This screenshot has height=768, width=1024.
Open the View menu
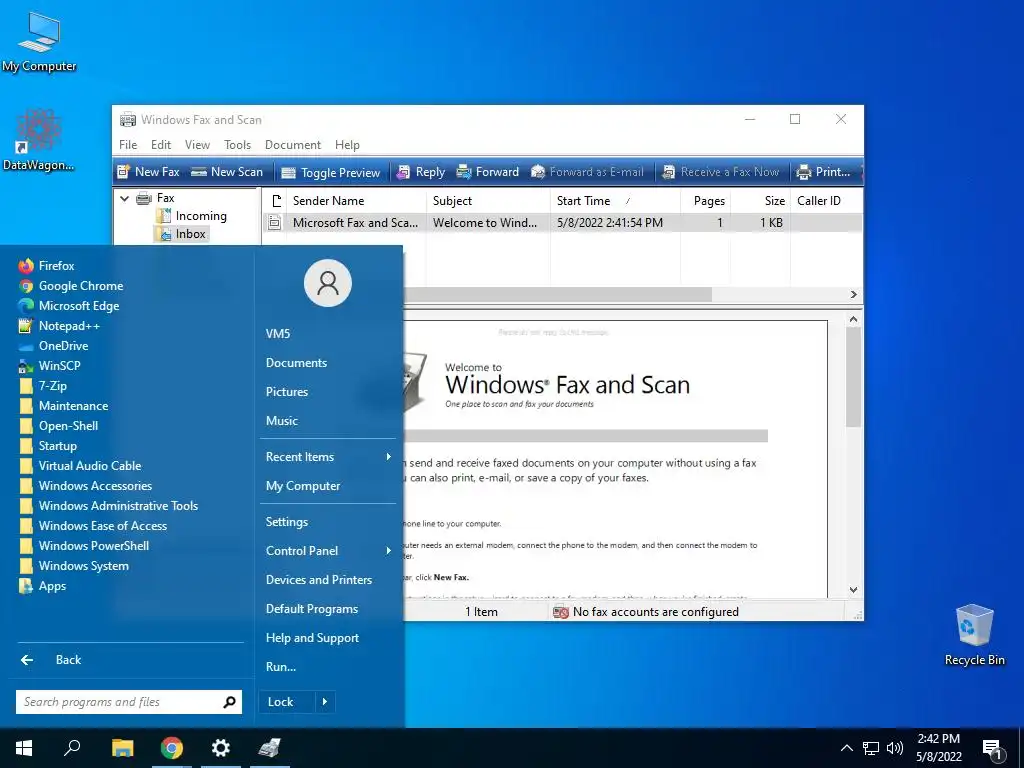197,145
